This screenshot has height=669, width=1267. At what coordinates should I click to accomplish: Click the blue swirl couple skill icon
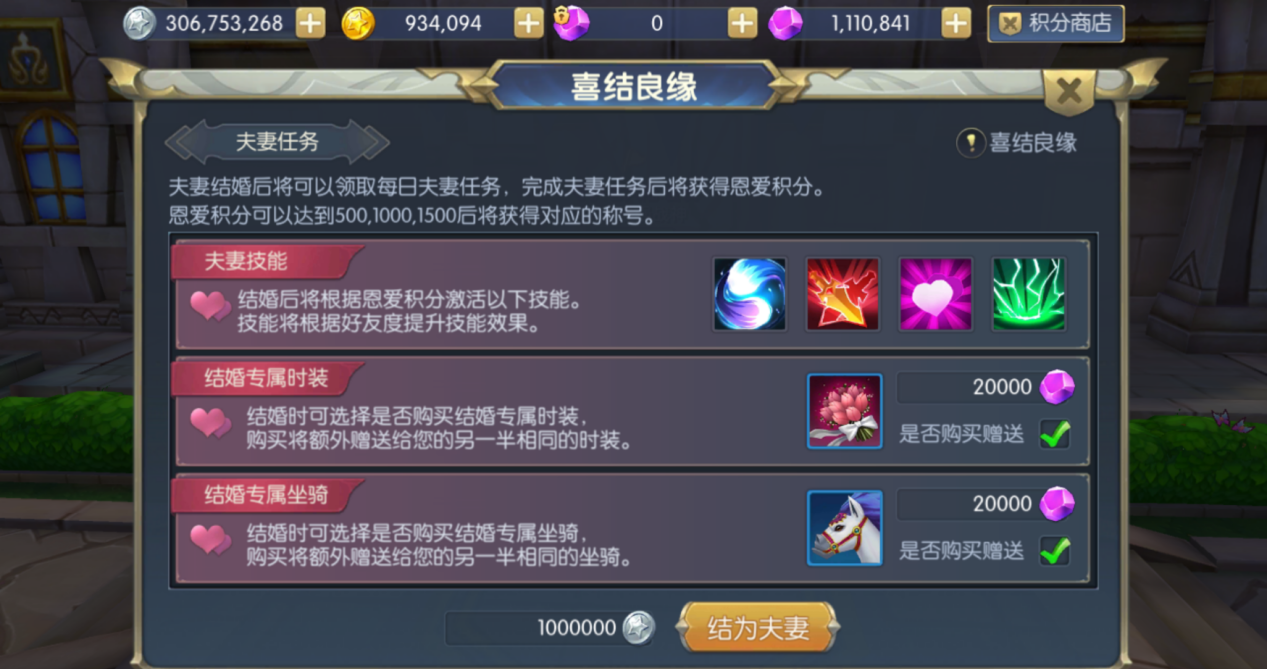point(750,294)
